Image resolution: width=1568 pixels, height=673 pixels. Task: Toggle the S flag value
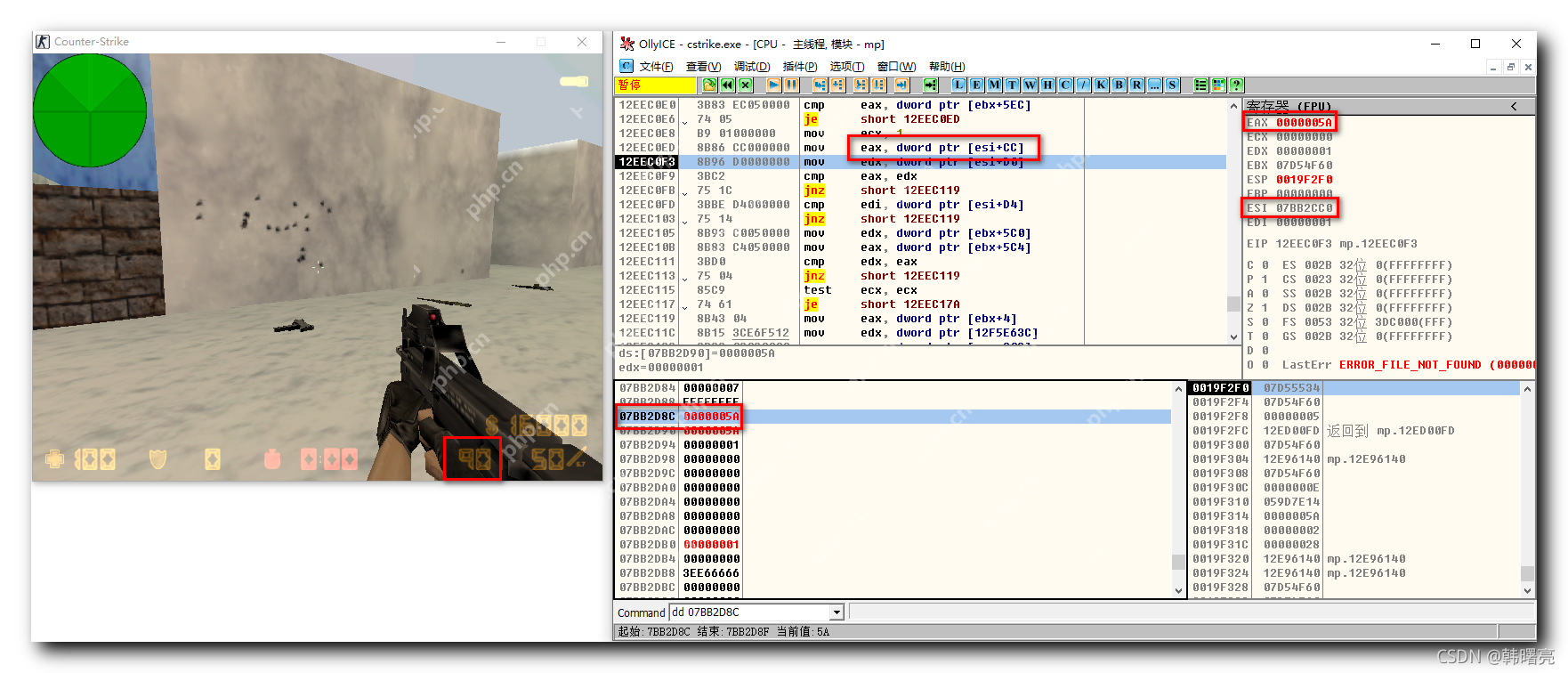coord(1265,322)
